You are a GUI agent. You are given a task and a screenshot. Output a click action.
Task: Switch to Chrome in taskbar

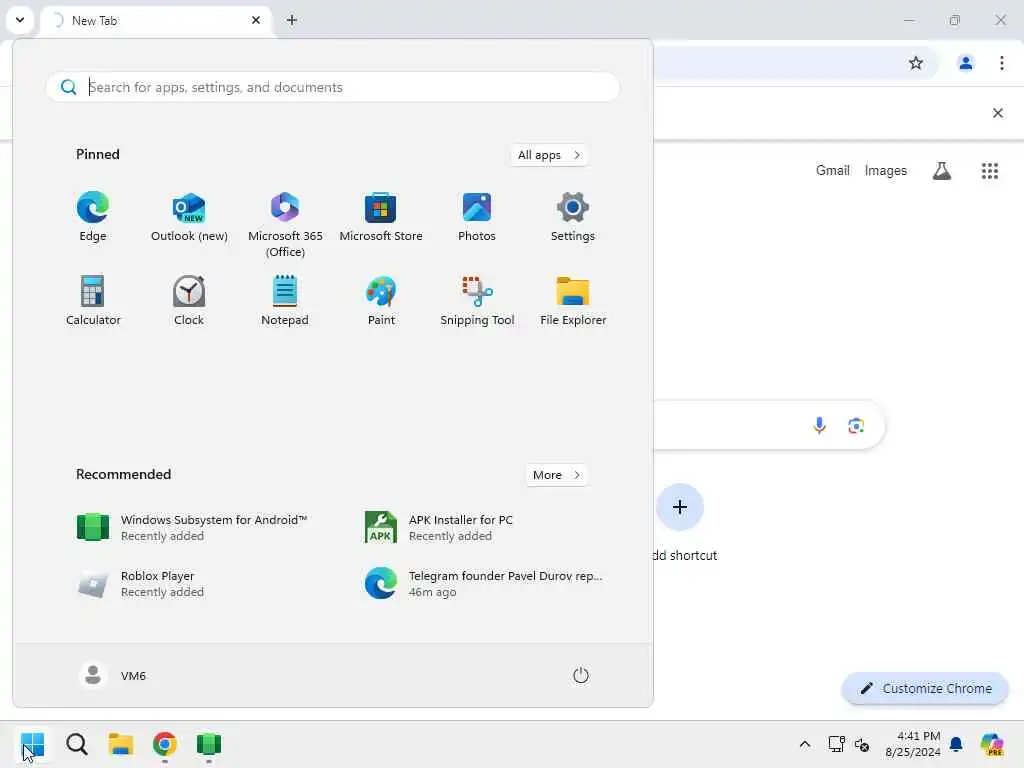[x=165, y=744]
